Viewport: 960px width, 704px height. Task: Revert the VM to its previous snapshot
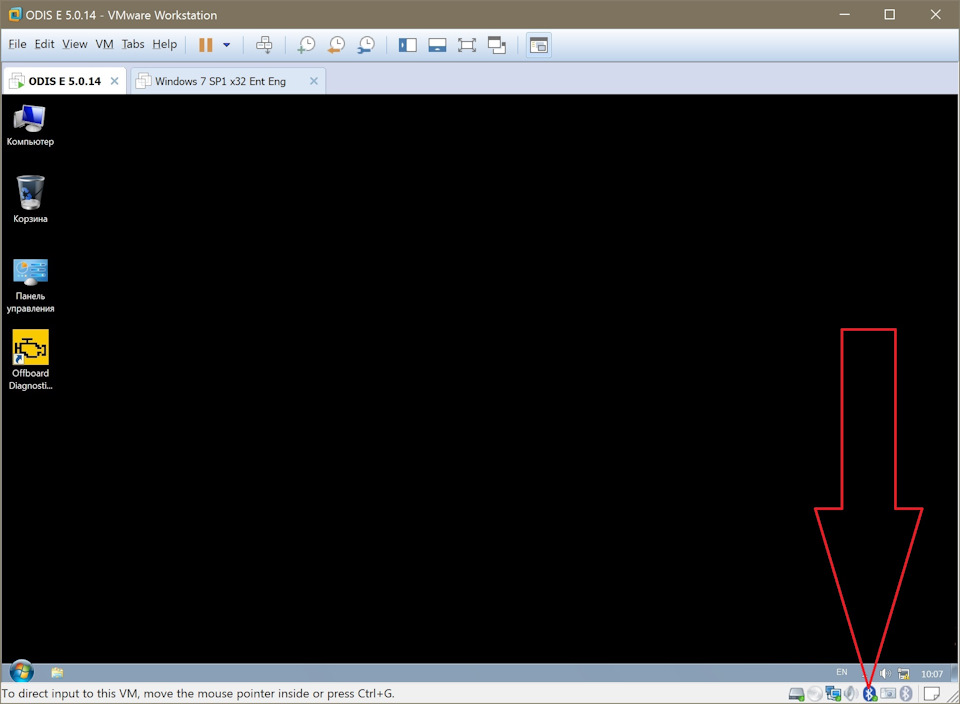[336, 45]
